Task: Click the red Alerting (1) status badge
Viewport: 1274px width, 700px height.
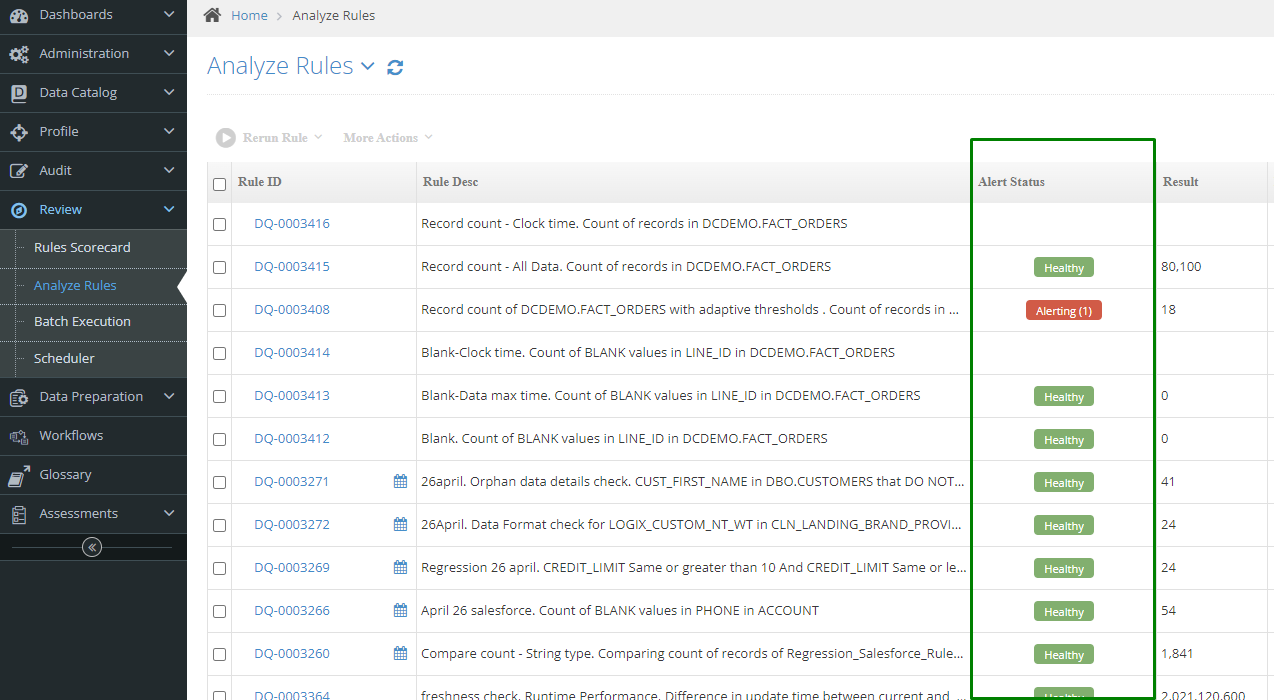Action: pos(1063,311)
